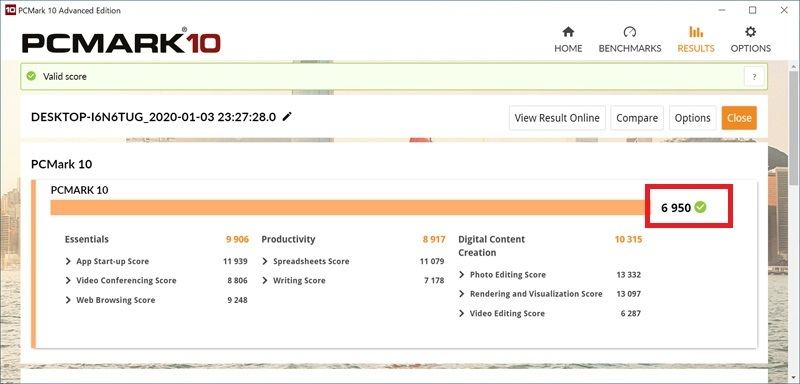
Task: Click the PCMark 10 title bar app icon
Action: 10,10
